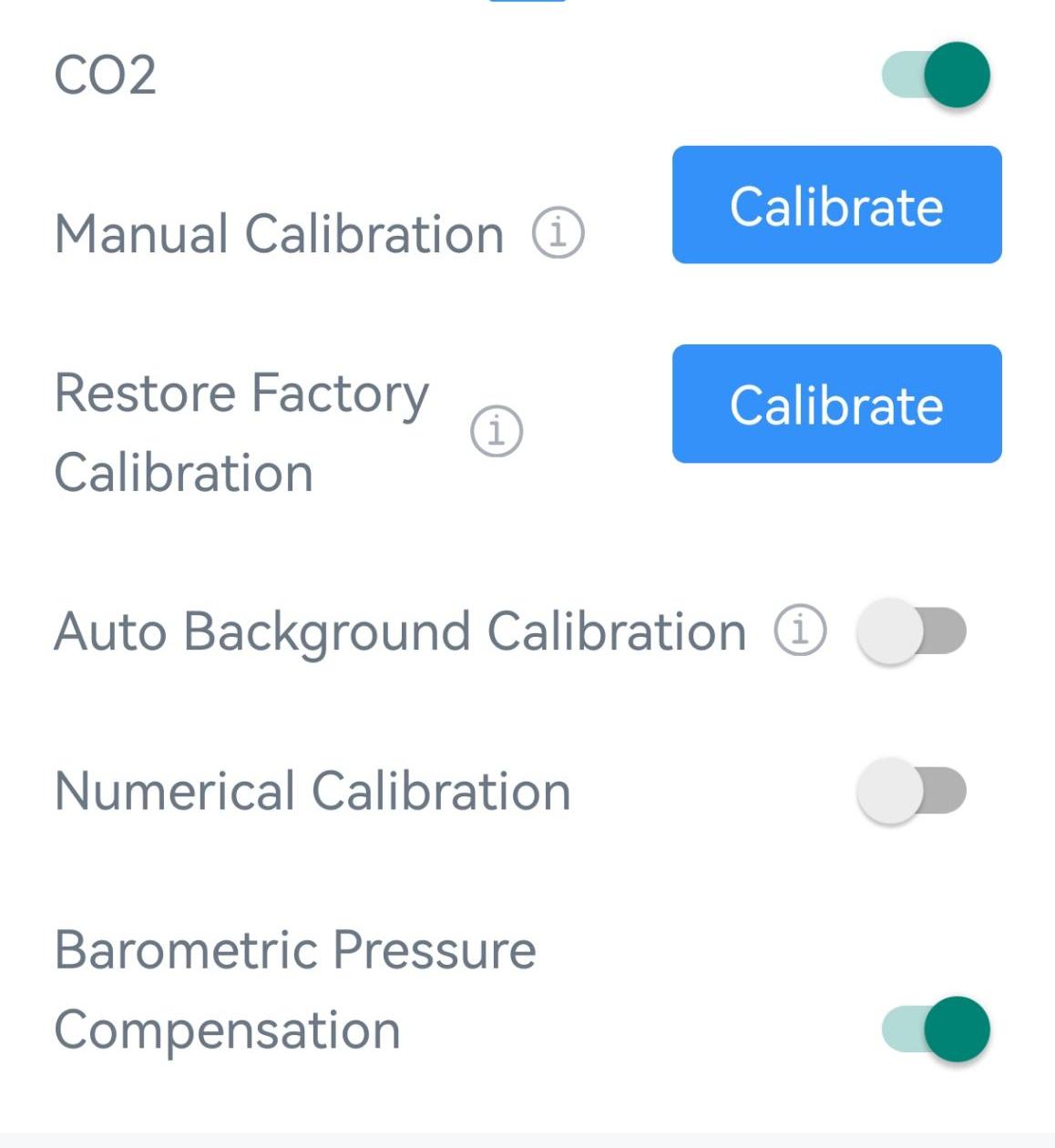Tap the Manual Calibration label
Image resolution: width=1055 pixels, height=1148 pixels.
279,234
